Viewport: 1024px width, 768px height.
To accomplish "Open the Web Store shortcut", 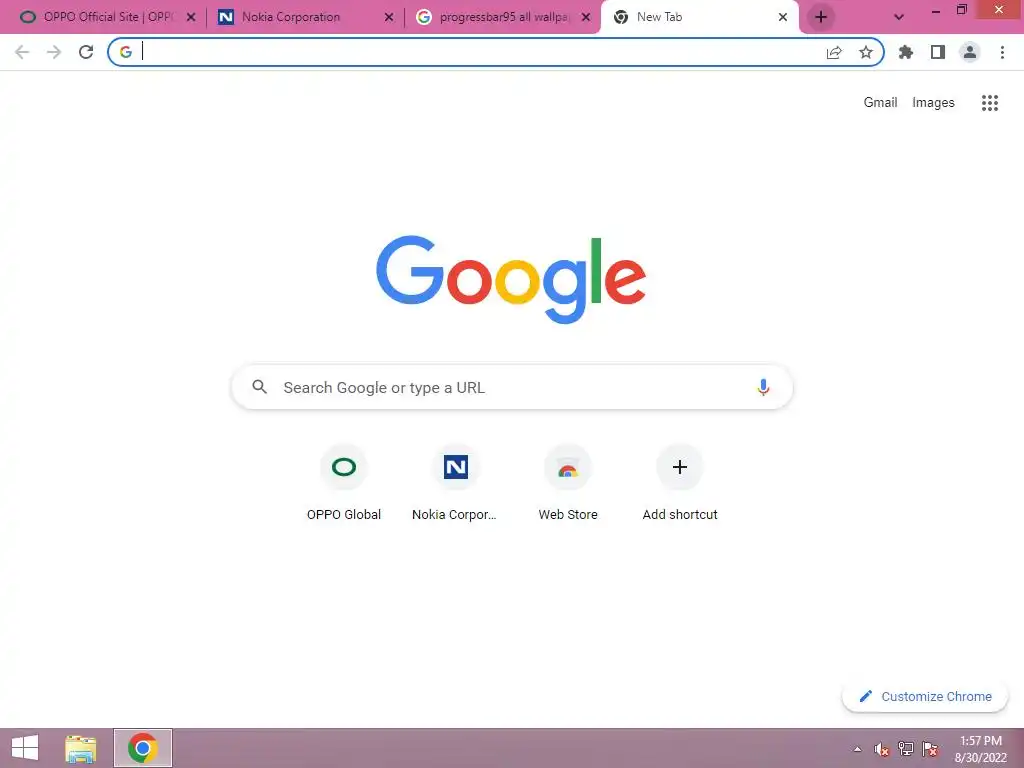I will click(x=568, y=483).
